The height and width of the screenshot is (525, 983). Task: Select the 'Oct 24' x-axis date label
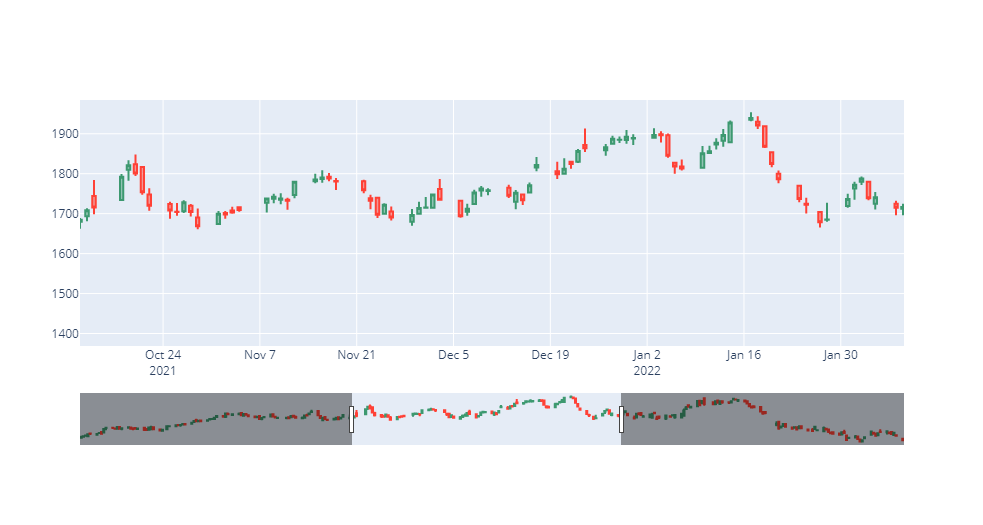point(163,355)
